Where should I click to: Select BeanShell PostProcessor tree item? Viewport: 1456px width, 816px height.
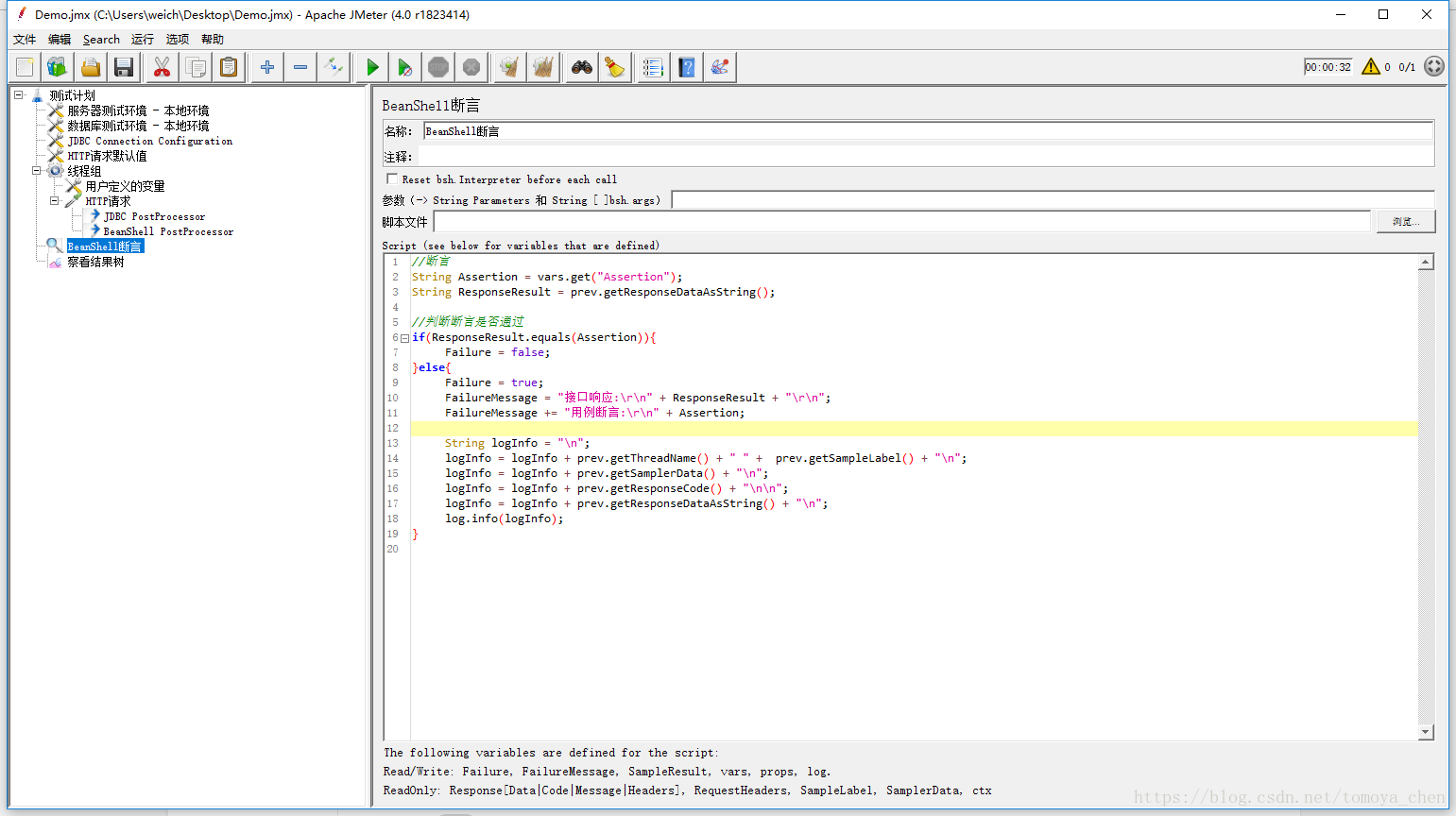pyautogui.click(x=168, y=231)
